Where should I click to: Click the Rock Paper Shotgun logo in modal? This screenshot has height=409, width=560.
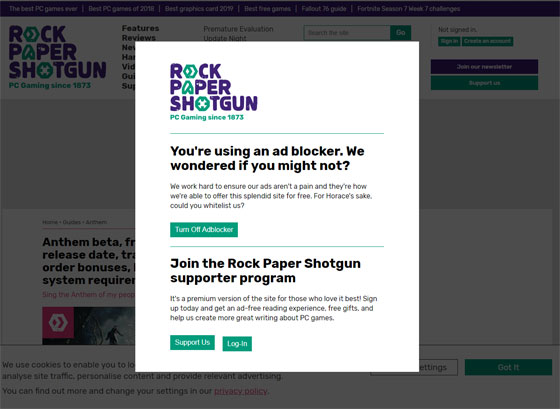pyautogui.click(x=214, y=92)
